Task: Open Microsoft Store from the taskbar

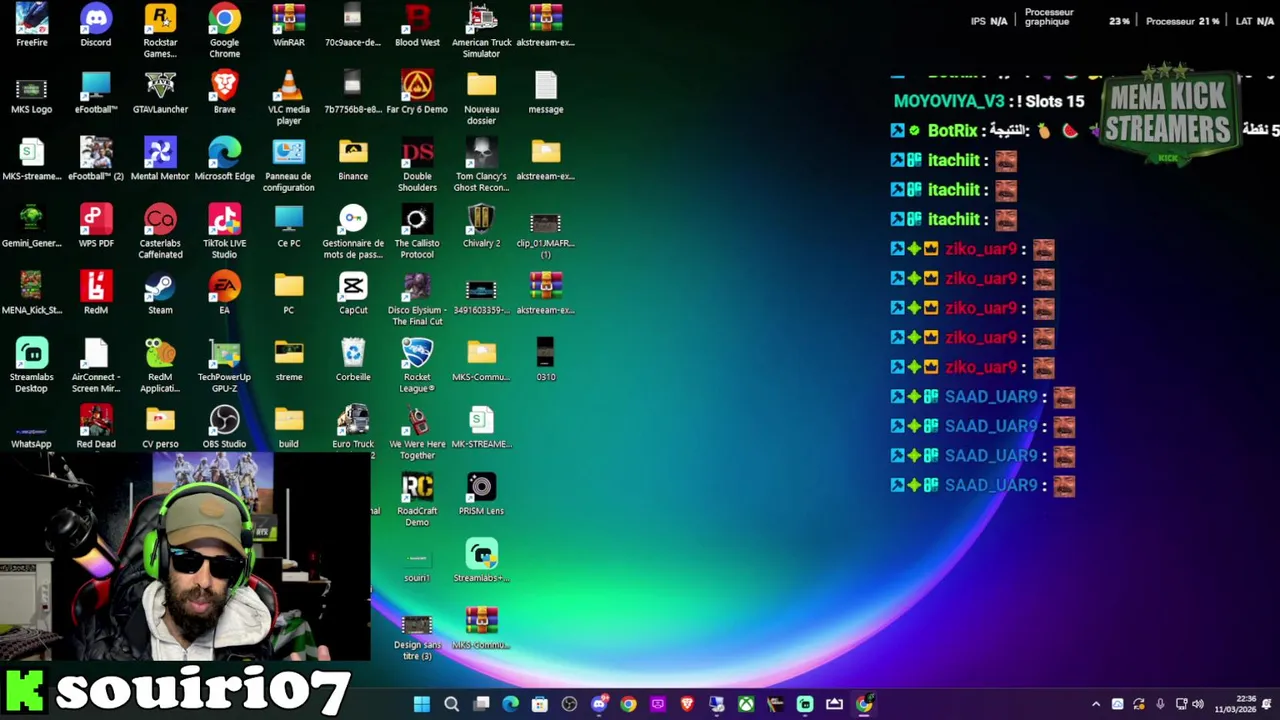Action: pos(540,704)
